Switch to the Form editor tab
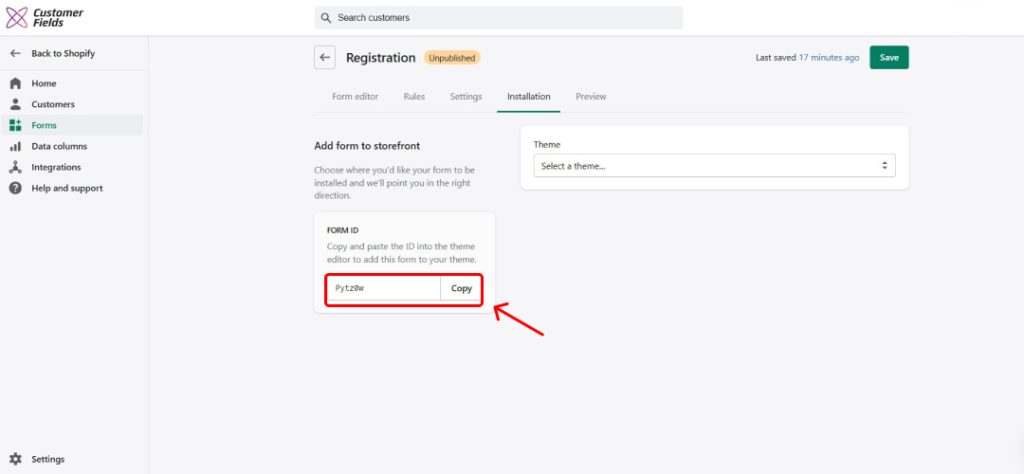The height and width of the screenshot is (474, 1024). pos(355,97)
